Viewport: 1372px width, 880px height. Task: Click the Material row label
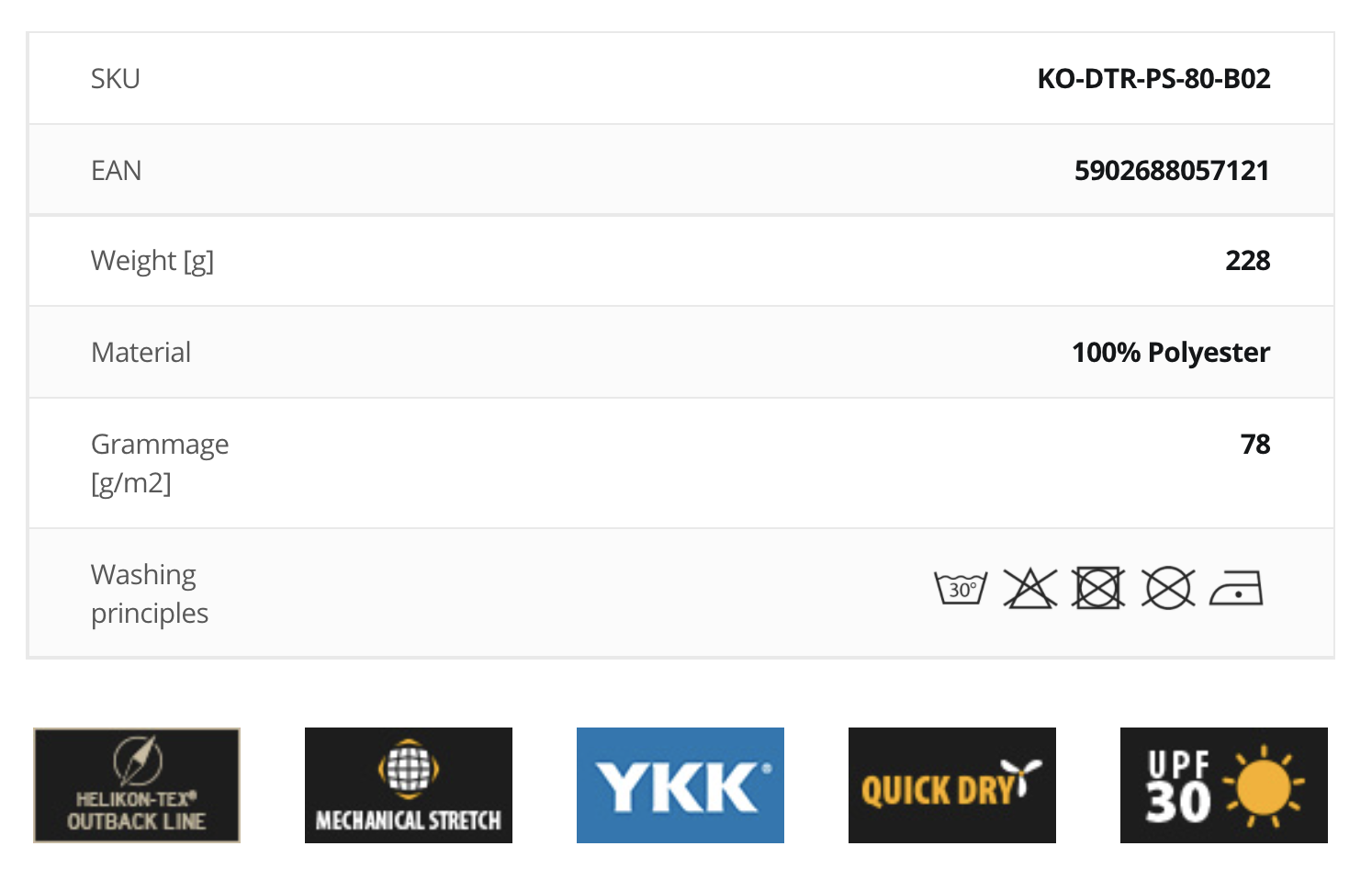pos(141,353)
